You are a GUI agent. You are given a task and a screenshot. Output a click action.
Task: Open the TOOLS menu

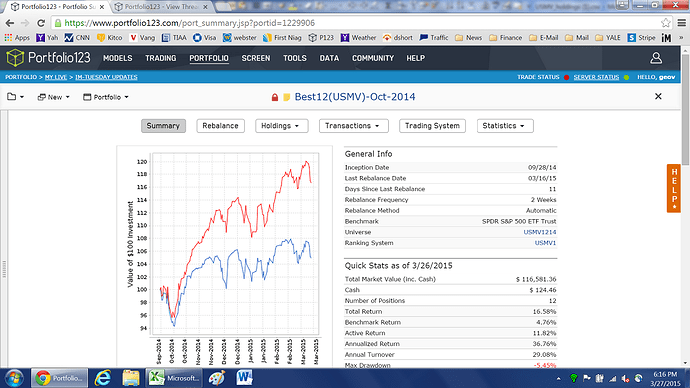[295, 58]
